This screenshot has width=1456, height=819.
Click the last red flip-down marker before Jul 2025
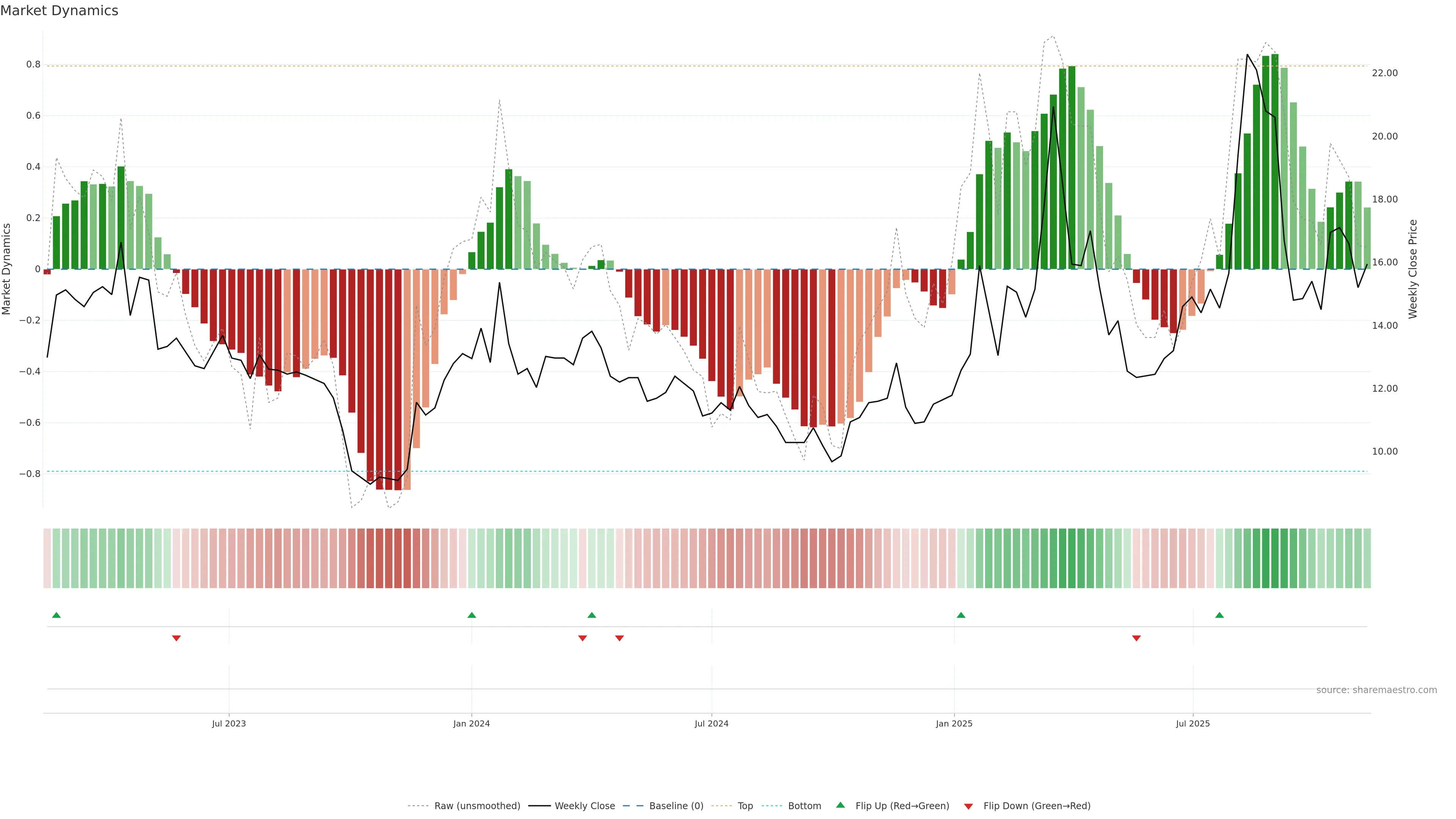pos(1137,638)
